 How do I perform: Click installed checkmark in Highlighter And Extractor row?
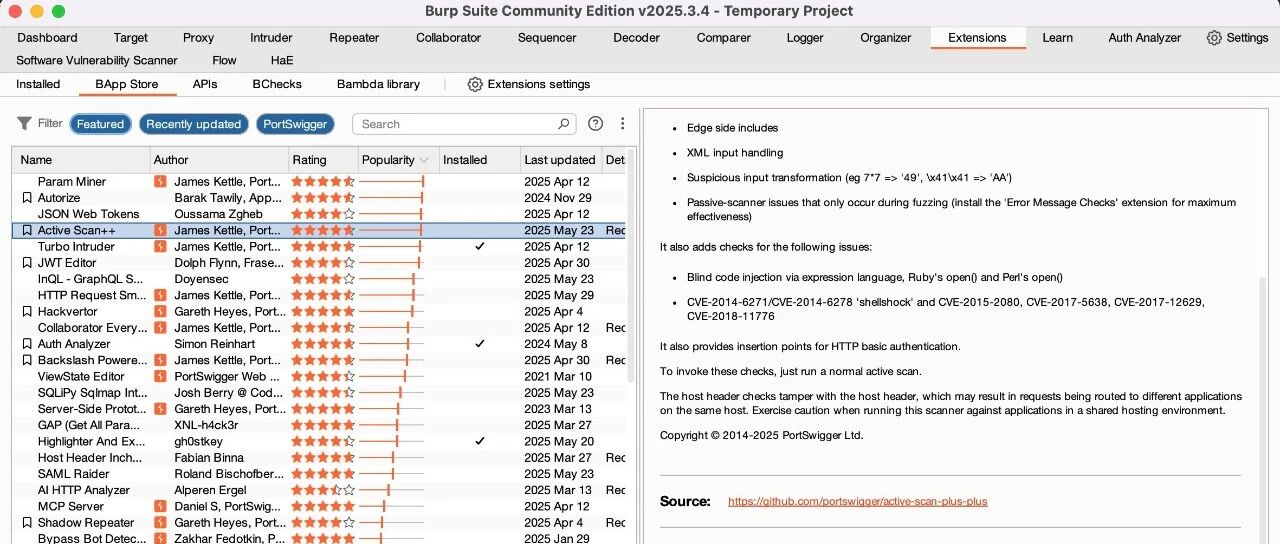[x=480, y=441]
